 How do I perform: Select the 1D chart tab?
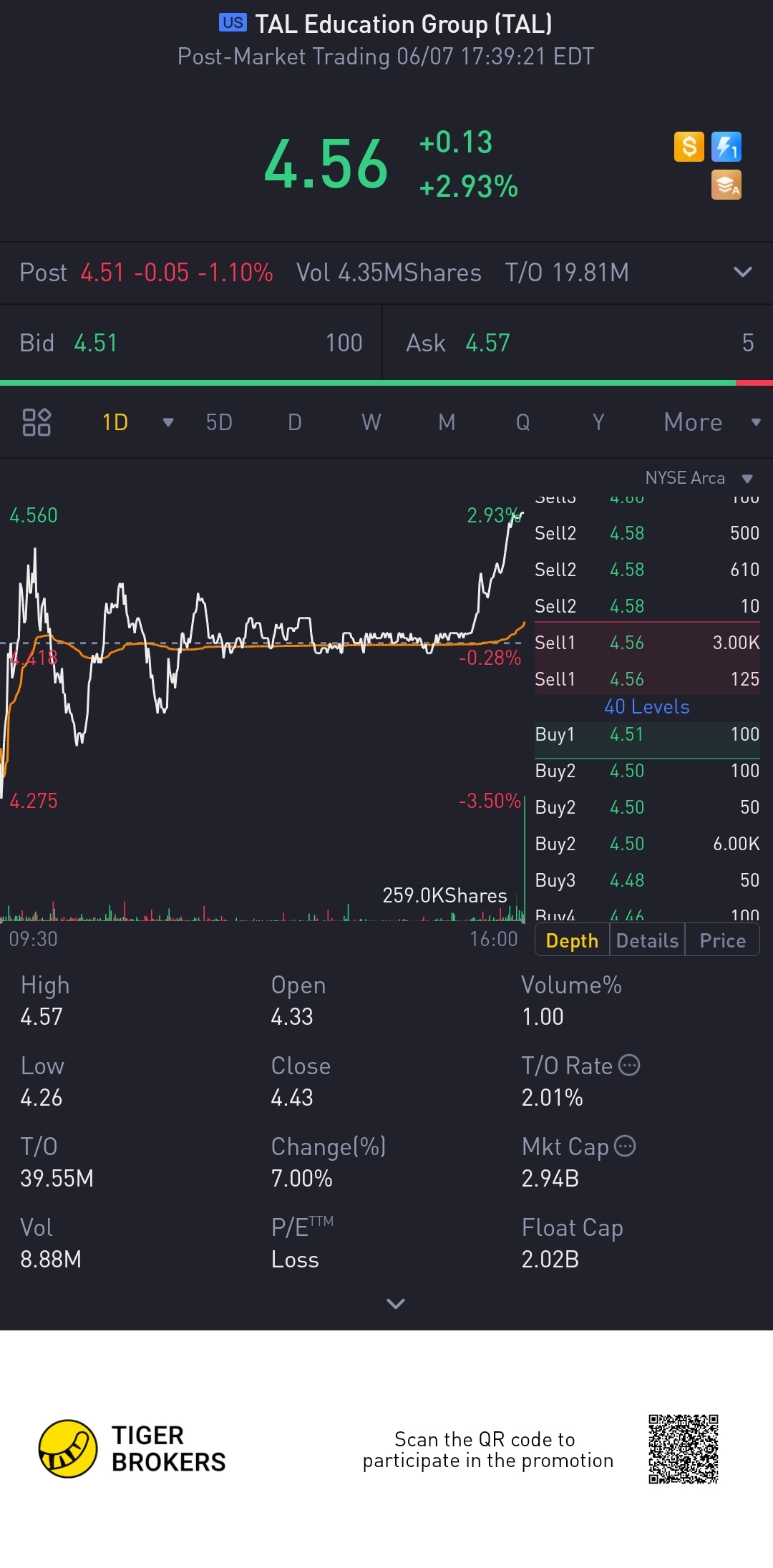click(x=115, y=422)
